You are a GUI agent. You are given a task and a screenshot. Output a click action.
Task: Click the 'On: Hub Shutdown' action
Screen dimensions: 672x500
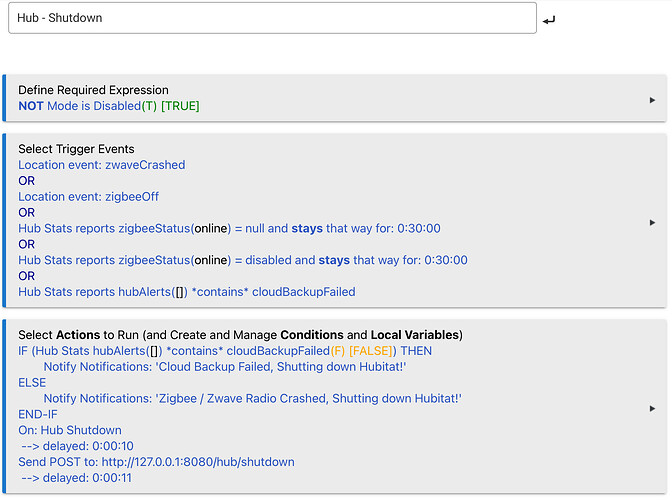point(70,430)
